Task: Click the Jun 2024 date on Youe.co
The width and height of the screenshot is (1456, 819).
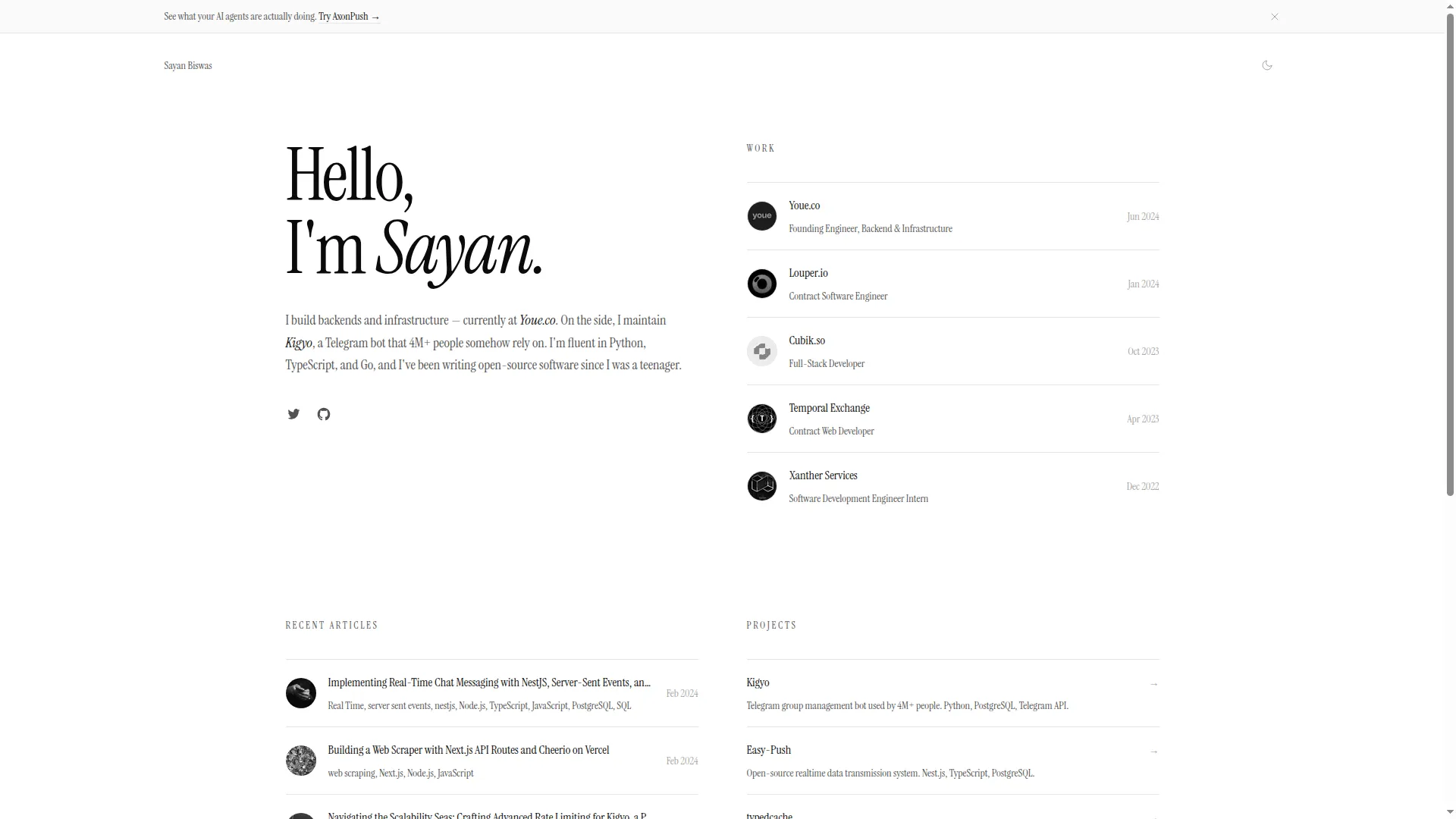Action: pos(1143,217)
